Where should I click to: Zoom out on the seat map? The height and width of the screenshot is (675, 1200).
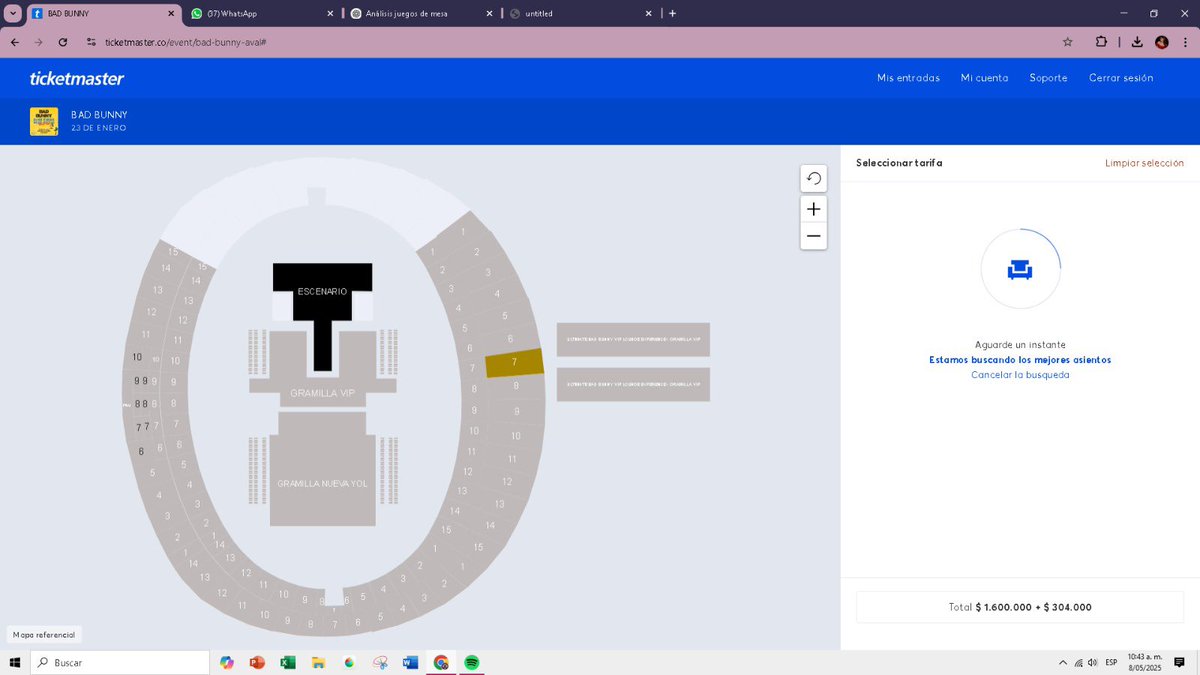(814, 236)
